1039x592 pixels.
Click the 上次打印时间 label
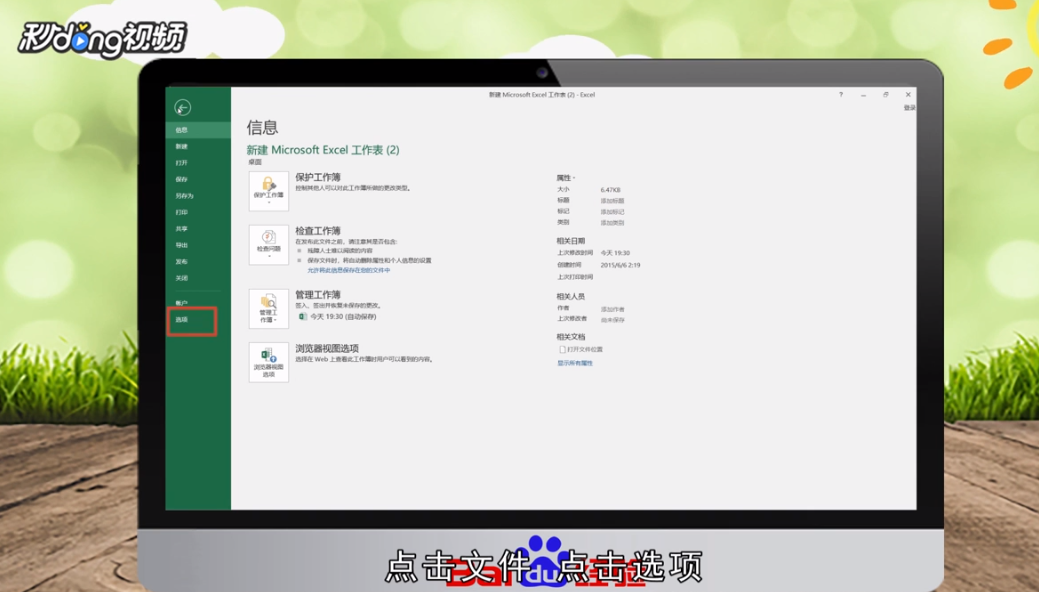pos(575,277)
